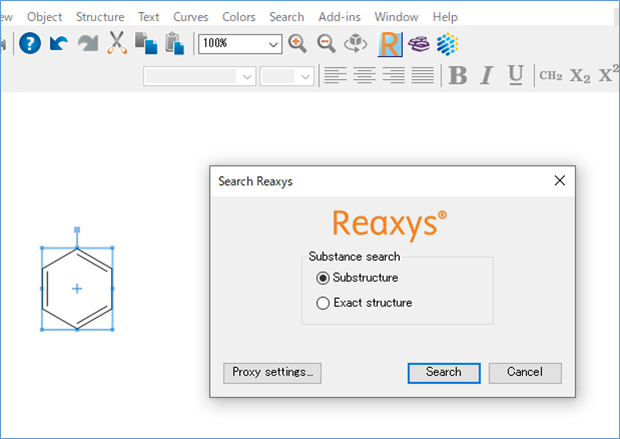Select Exact structure search option
The width and height of the screenshot is (620, 439).
[364, 303]
